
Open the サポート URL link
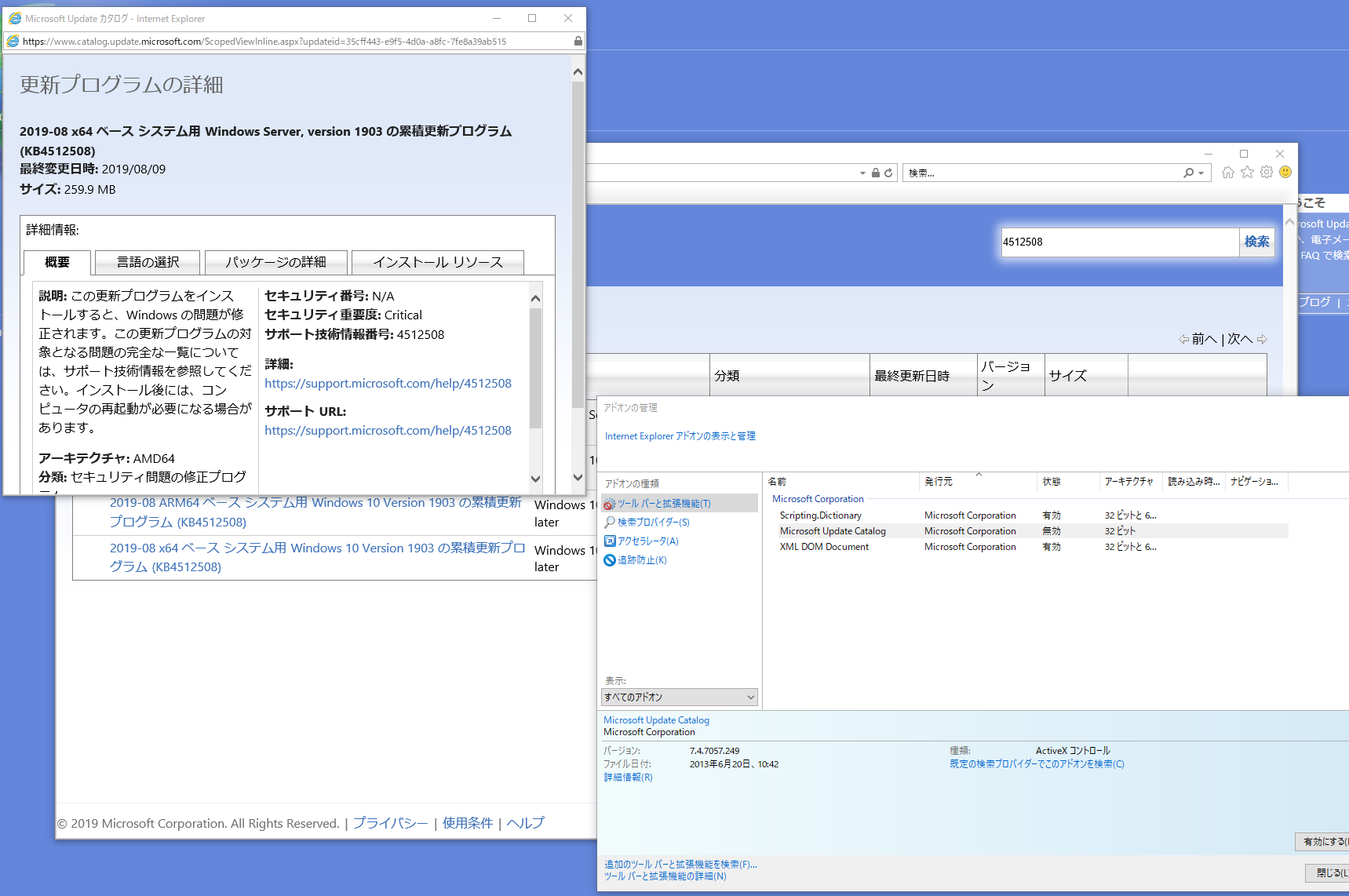coord(388,431)
